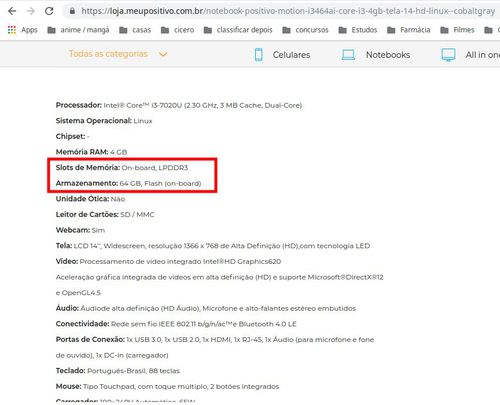Open the classificar depois bookmark folder
This screenshot has height=405, width=500.
[x=238, y=30]
